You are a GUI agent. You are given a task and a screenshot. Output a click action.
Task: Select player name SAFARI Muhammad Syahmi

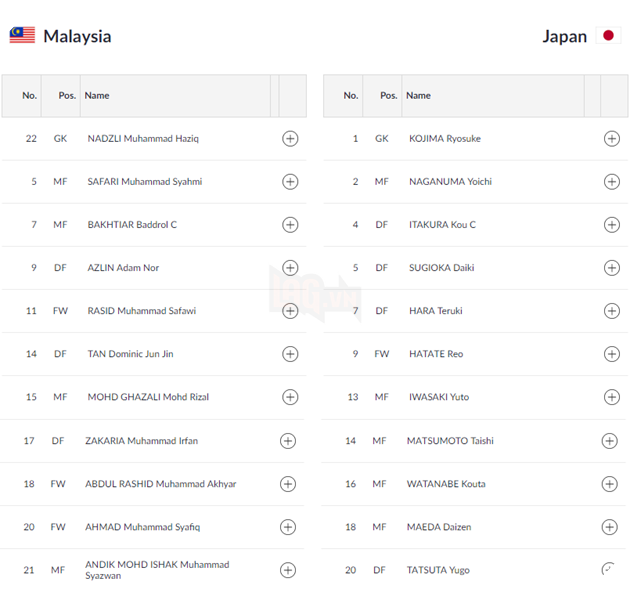click(x=145, y=182)
